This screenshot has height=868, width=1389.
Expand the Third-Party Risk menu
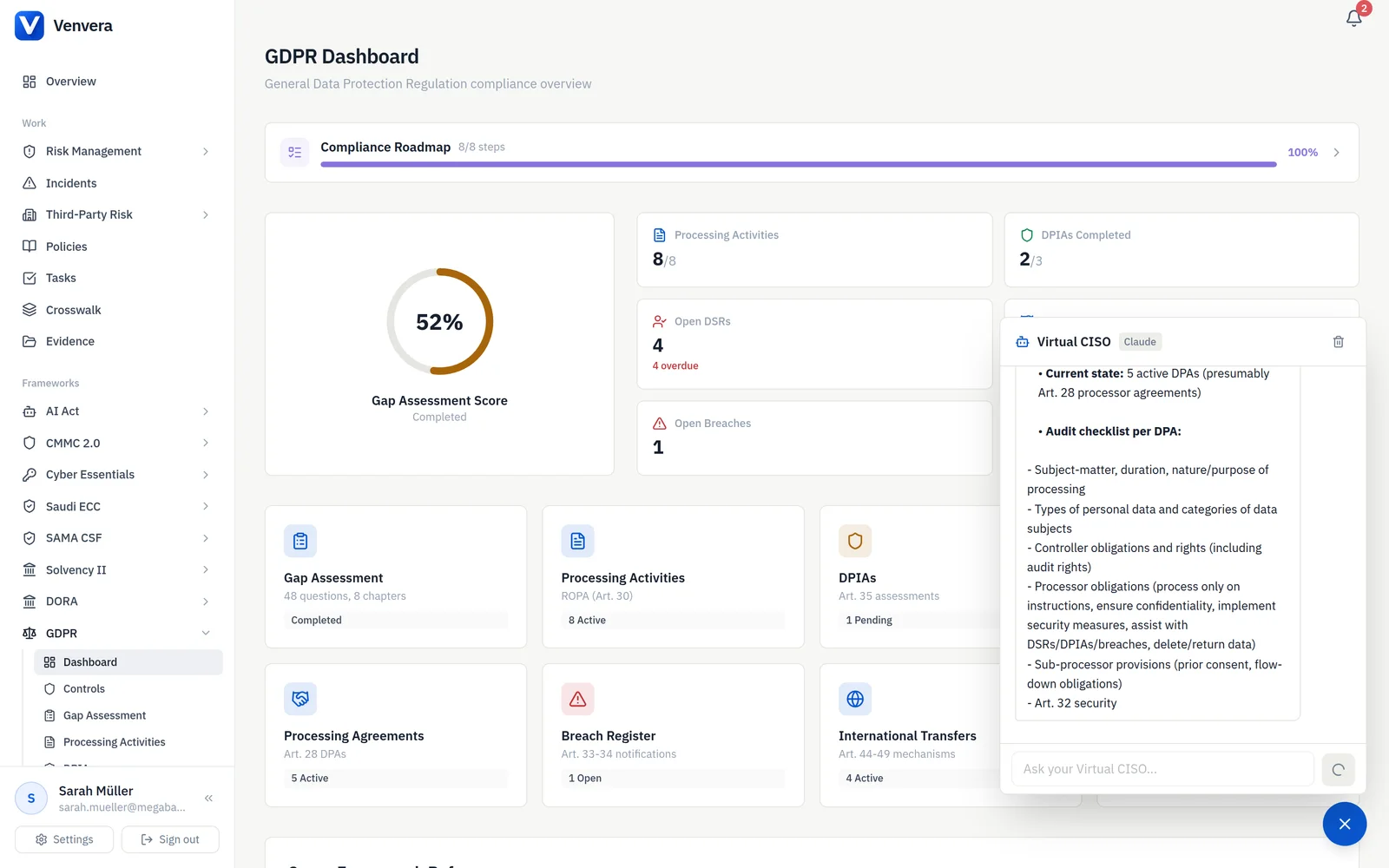pyautogui.click(x=206, y=214)
